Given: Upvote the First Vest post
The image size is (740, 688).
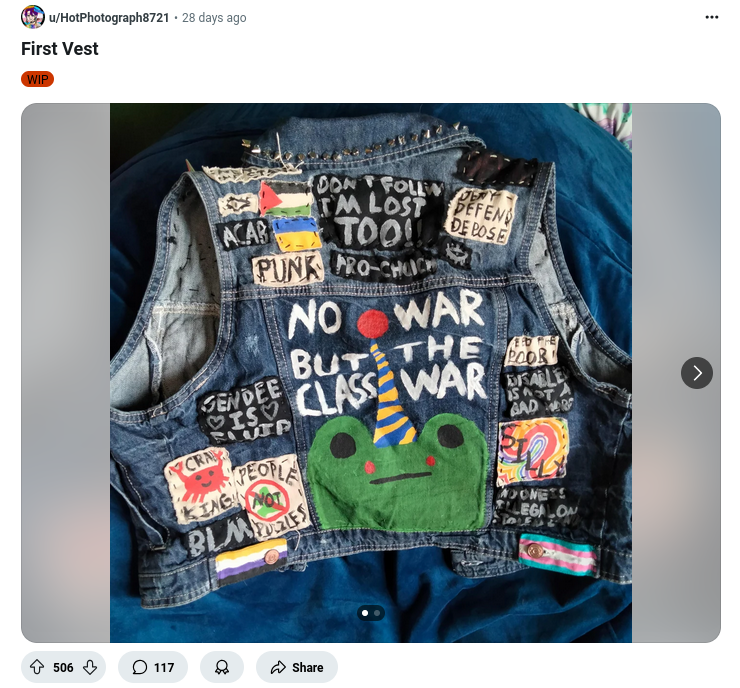Looking at the screenshot, I should 37,667.
